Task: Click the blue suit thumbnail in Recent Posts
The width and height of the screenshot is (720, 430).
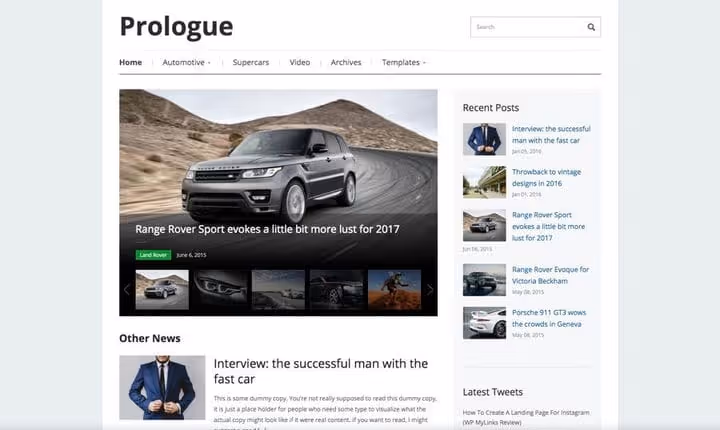Action: click(x=484, y=139)
